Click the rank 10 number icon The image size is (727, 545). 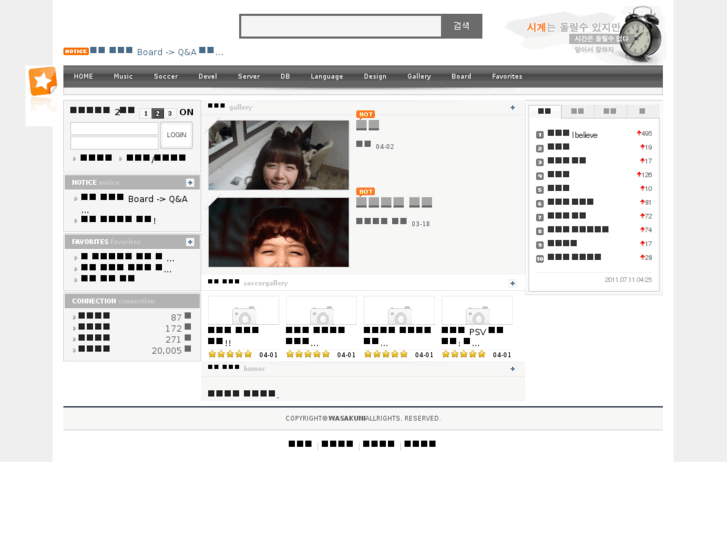point(540,259)
